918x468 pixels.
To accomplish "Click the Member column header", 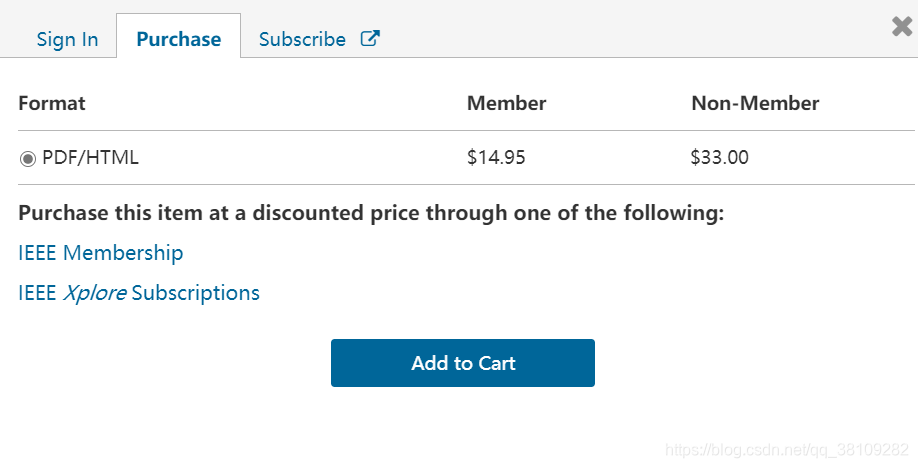I will coord(506,103).
